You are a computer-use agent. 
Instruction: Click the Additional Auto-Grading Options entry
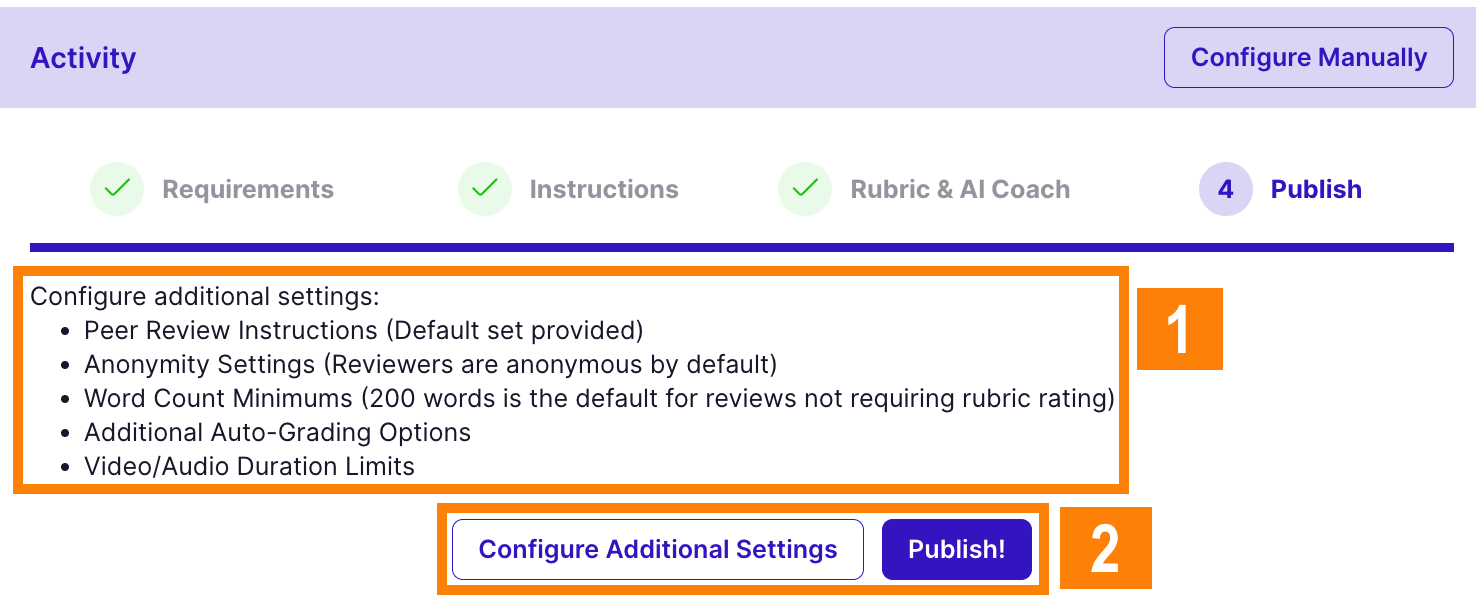tap(278, 432)
